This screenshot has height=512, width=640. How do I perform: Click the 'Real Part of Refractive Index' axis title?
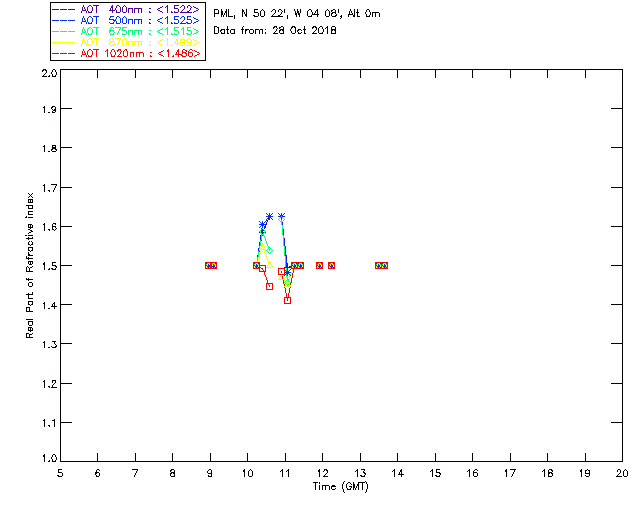tap(29, 265)
